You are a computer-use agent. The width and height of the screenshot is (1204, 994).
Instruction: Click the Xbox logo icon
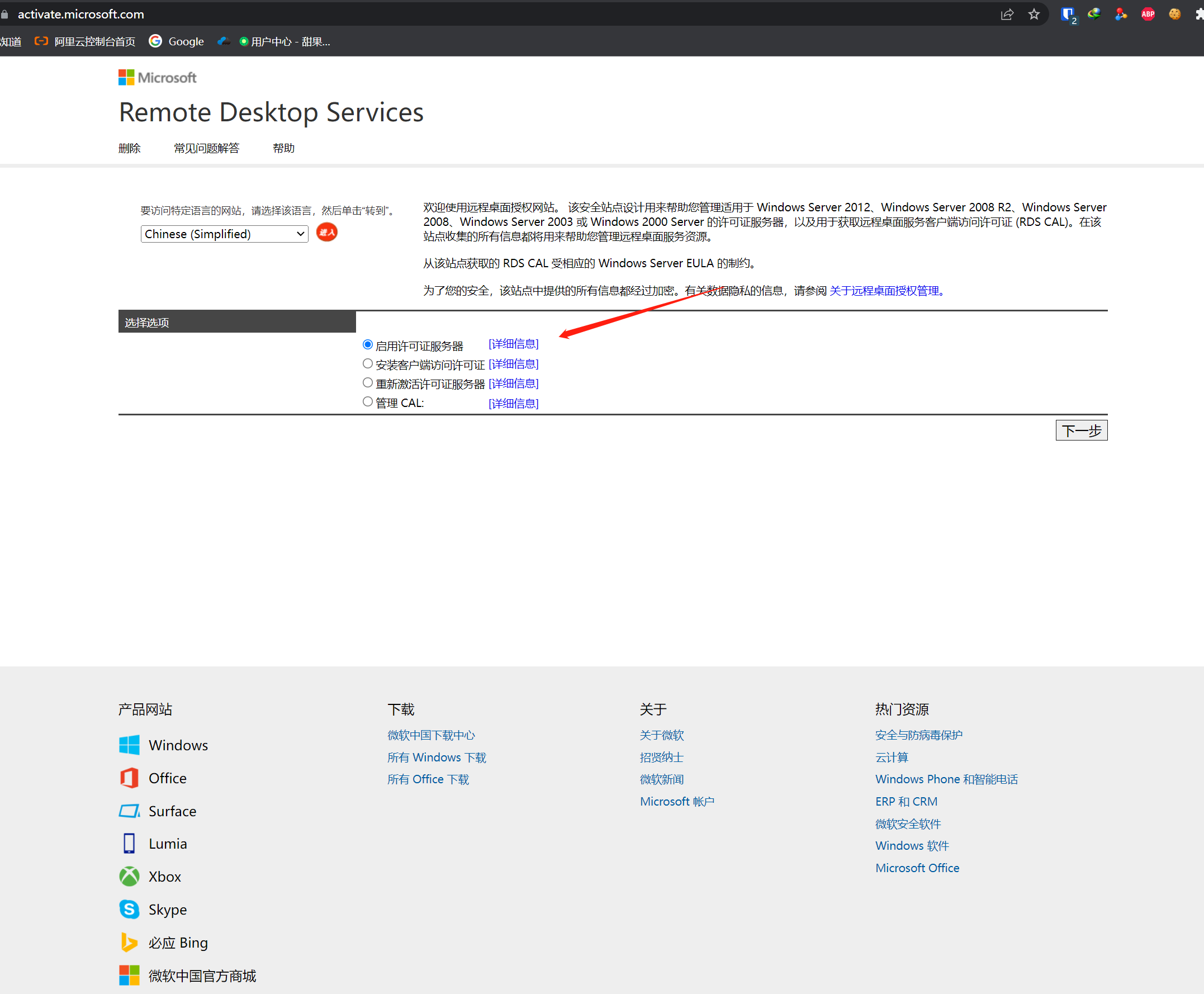click(x=129, y=877)
